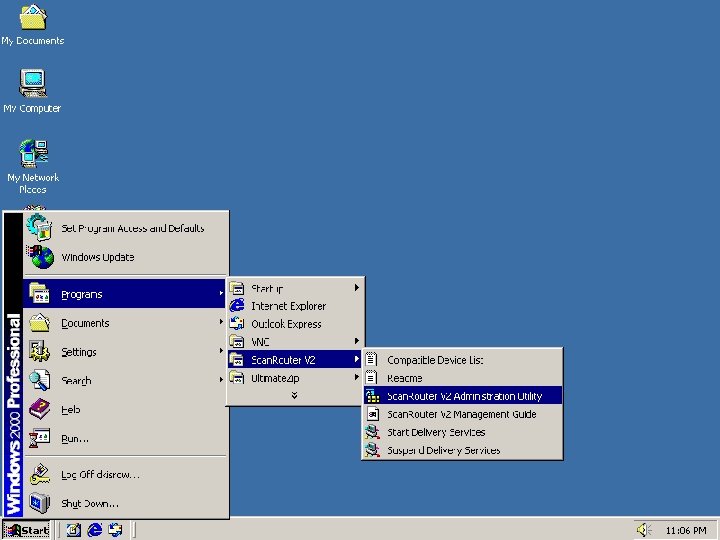Click the Start Delivery Services icon
The height and width of the screenshot is (540, 720).
coord(372,432)
